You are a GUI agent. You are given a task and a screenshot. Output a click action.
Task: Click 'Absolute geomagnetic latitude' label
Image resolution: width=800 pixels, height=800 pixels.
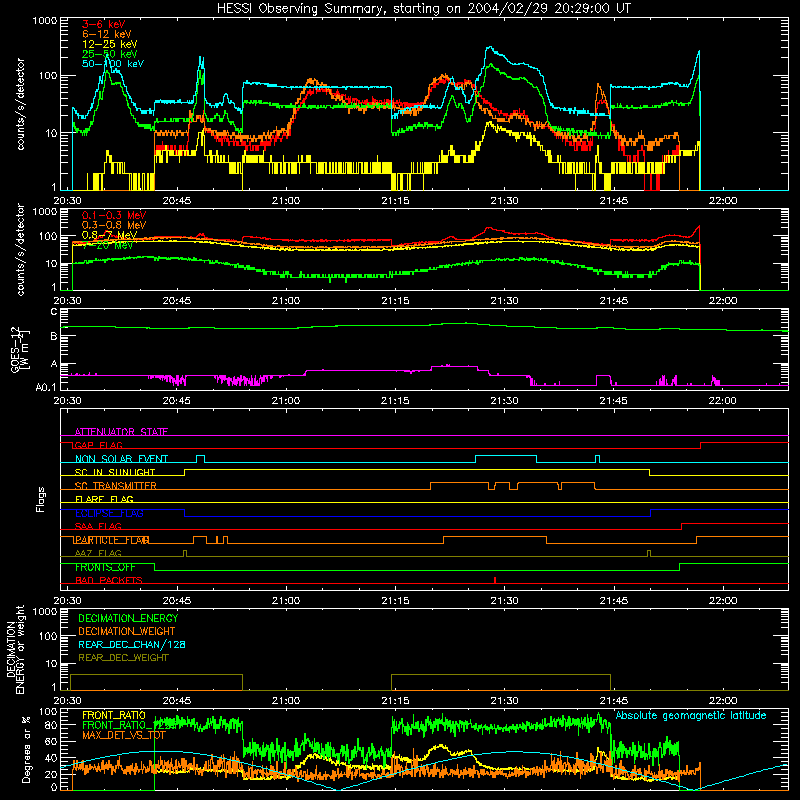point(691,715)
